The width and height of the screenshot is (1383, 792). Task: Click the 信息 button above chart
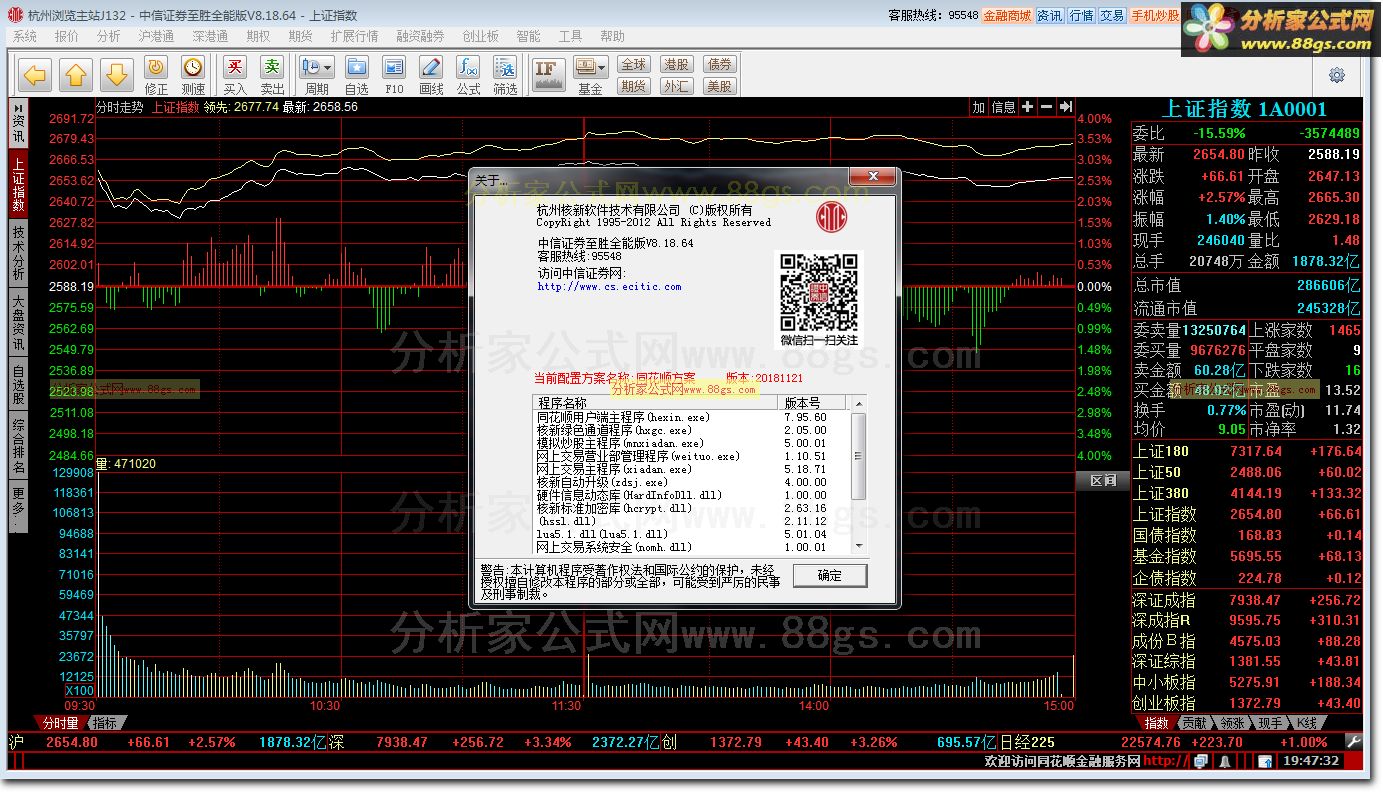tap(1003, 107)
